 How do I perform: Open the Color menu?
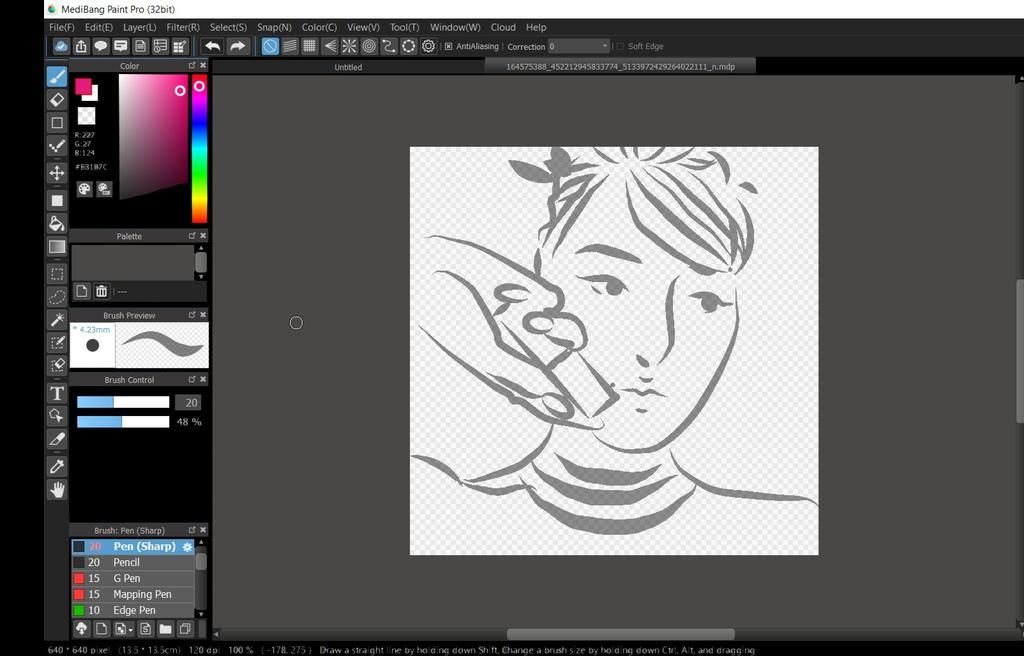(319, 27)
